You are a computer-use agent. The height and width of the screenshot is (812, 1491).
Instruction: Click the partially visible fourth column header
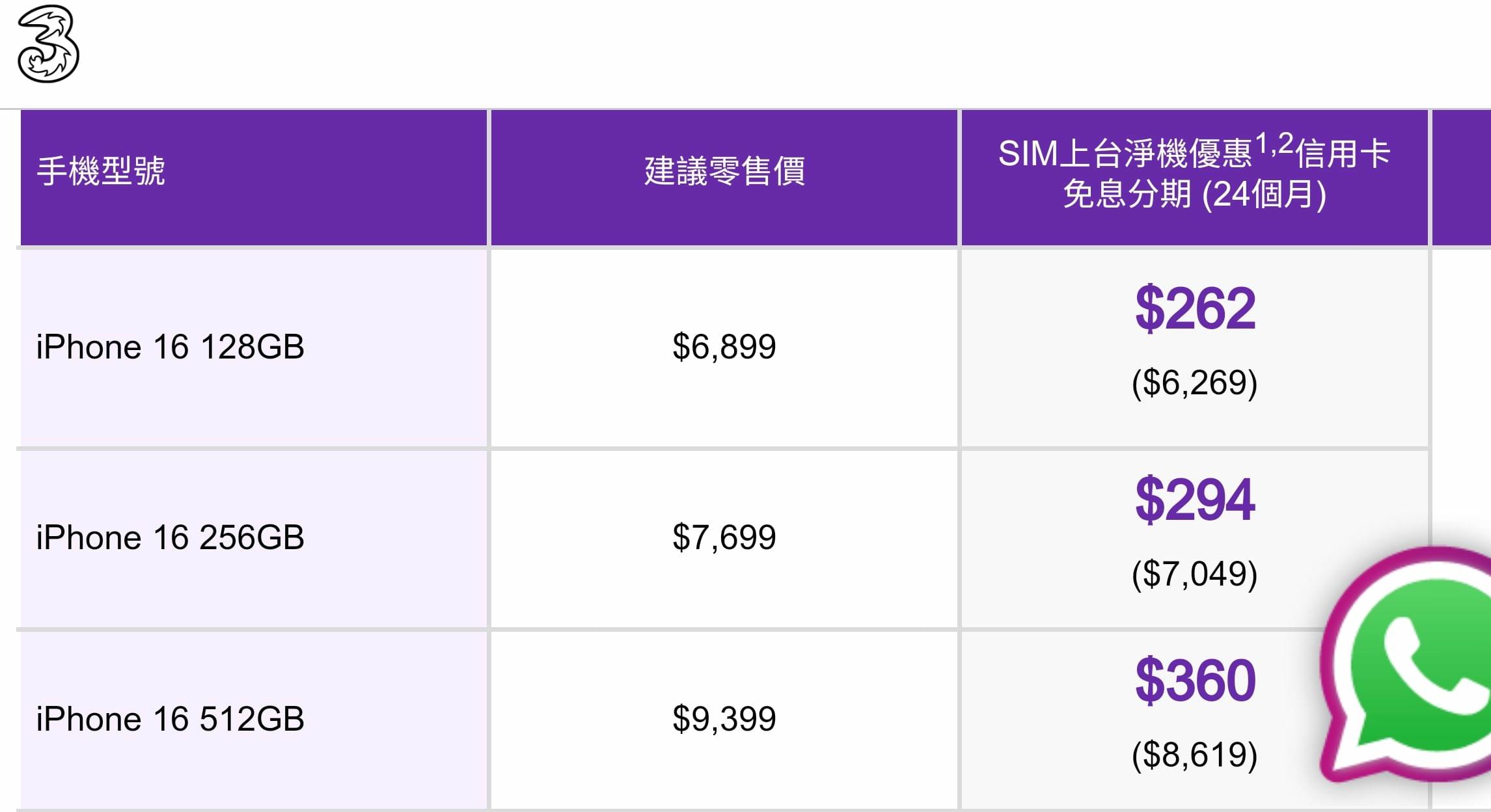pos(1462,178)
